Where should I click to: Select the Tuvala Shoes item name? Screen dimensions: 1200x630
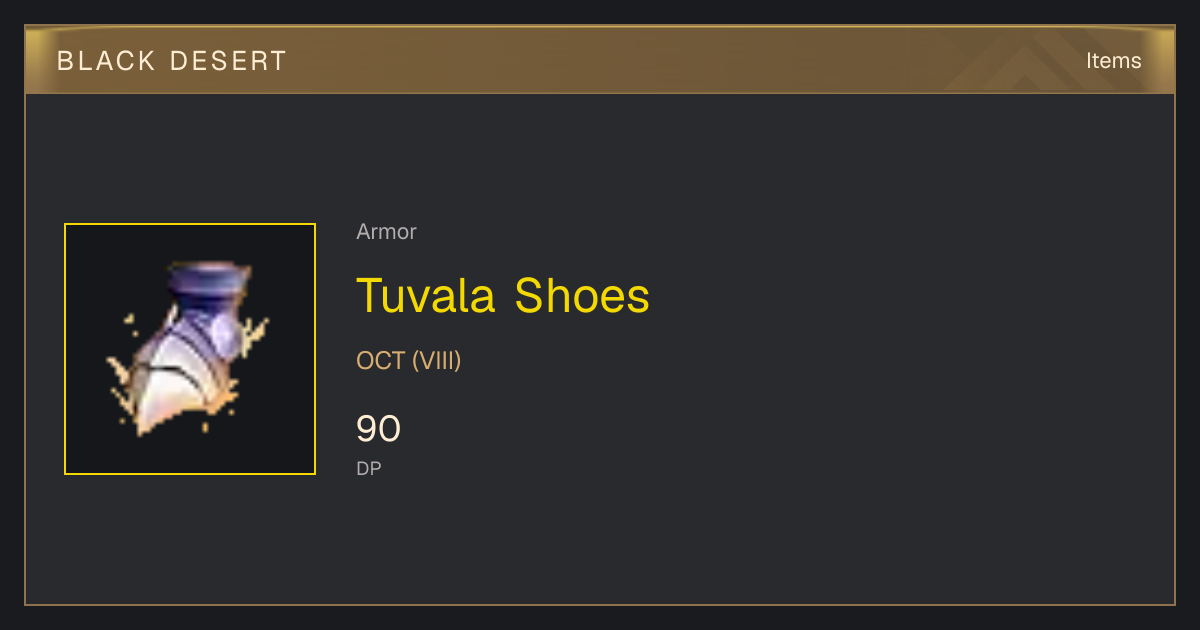(503, 296)
